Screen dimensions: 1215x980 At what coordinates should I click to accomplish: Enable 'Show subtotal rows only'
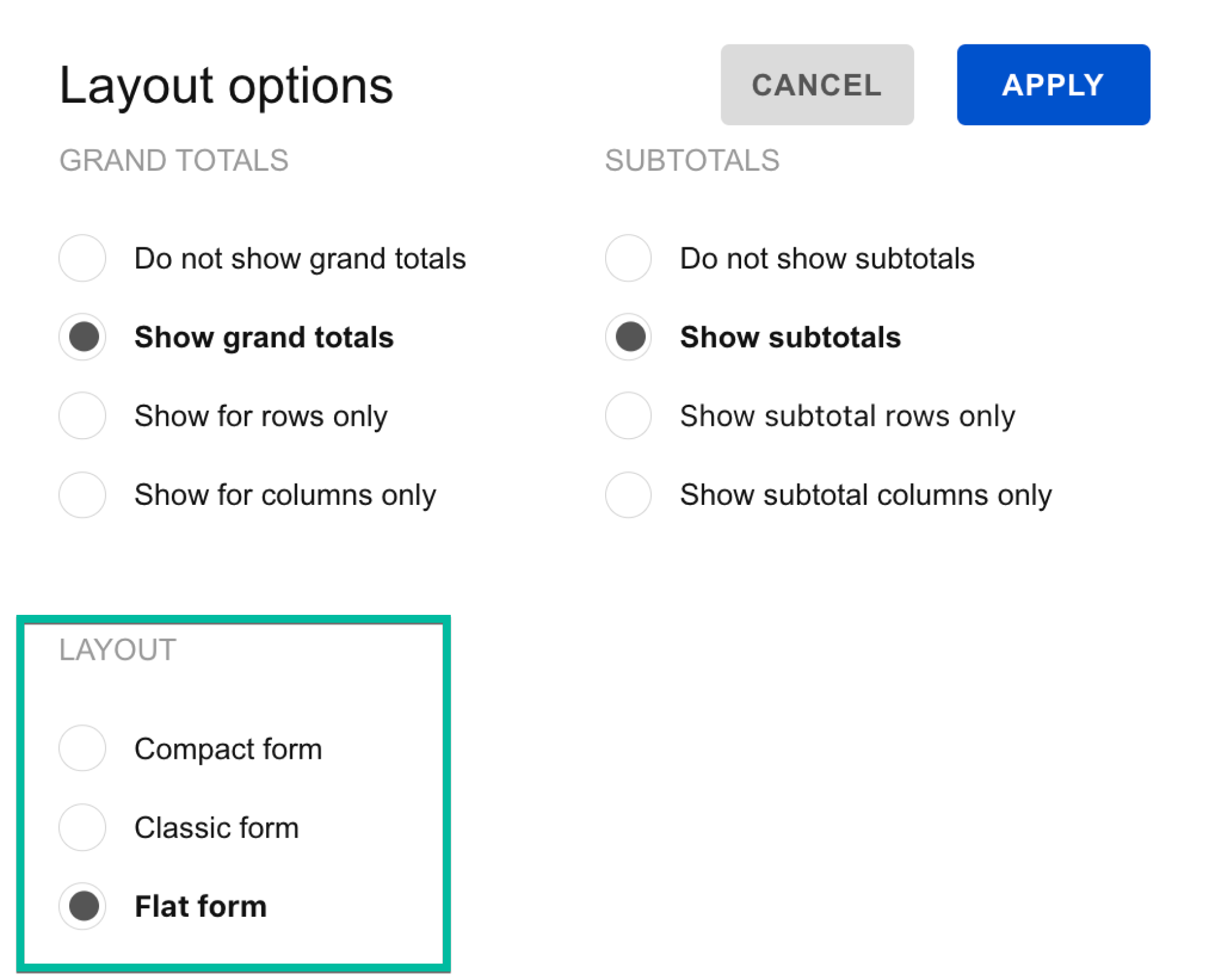coord(628,416)
